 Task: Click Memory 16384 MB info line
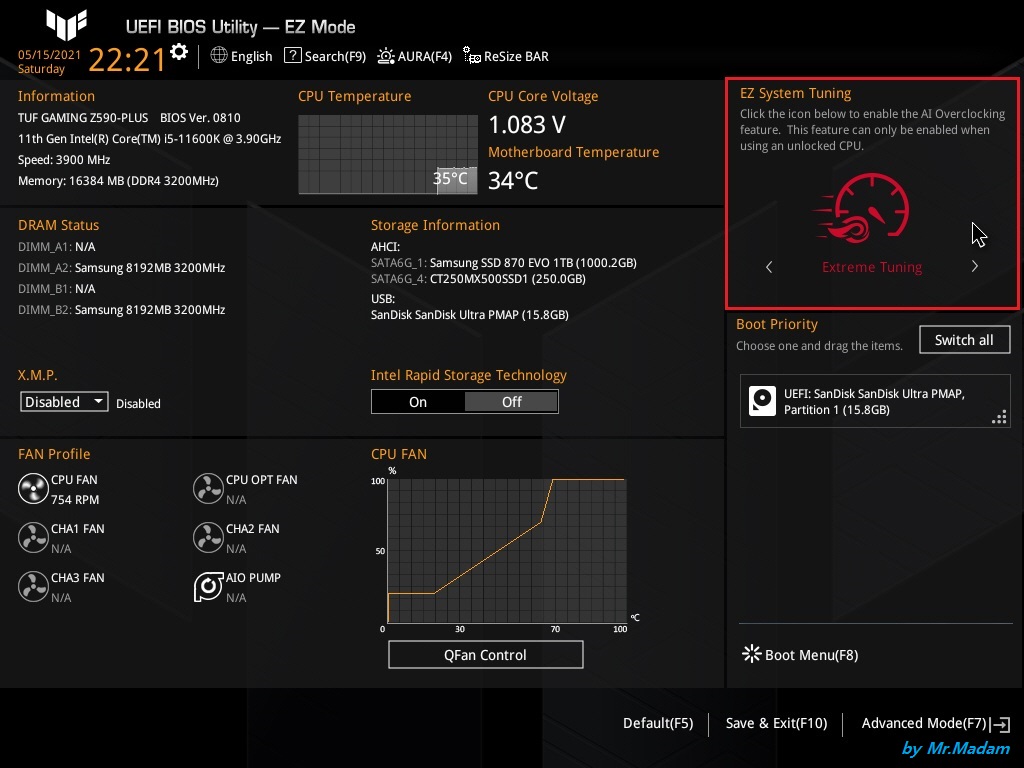118,181
